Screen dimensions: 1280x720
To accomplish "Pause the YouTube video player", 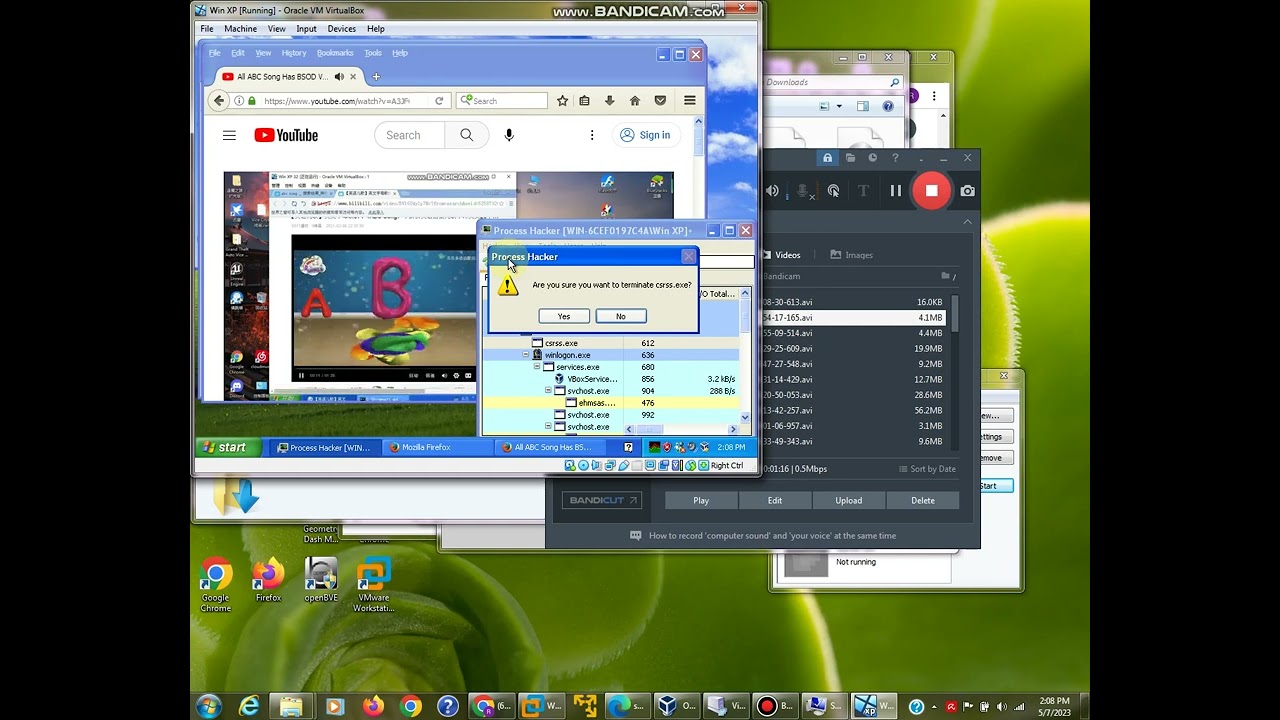I will (301, 376).
